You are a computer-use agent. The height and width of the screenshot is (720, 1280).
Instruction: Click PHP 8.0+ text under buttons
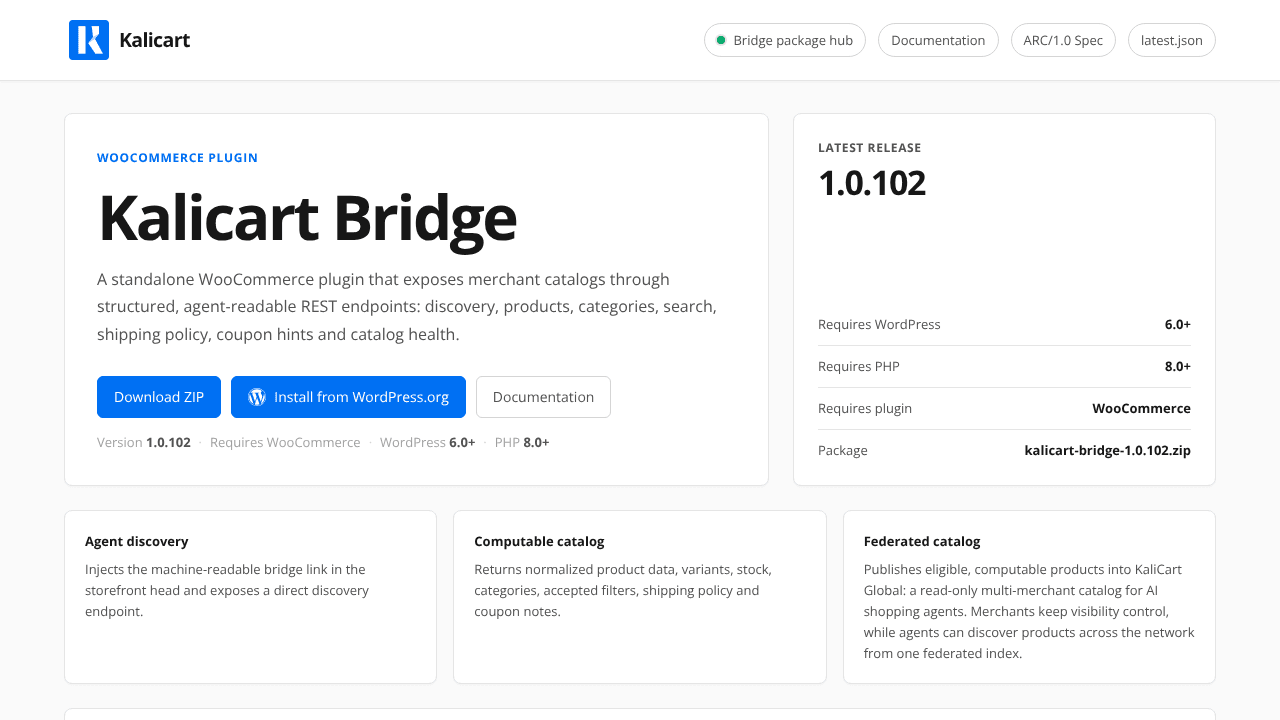pos(522,442)
